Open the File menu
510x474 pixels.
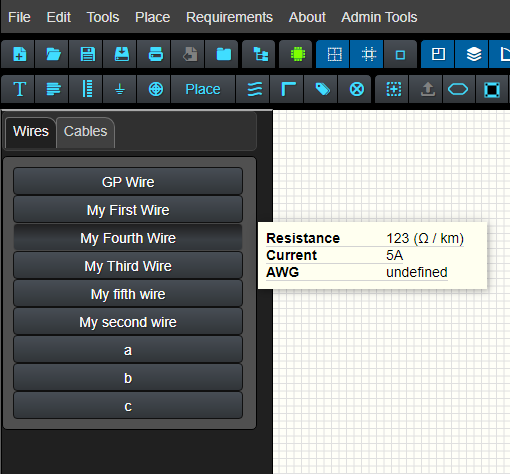(x=19, y=17)
